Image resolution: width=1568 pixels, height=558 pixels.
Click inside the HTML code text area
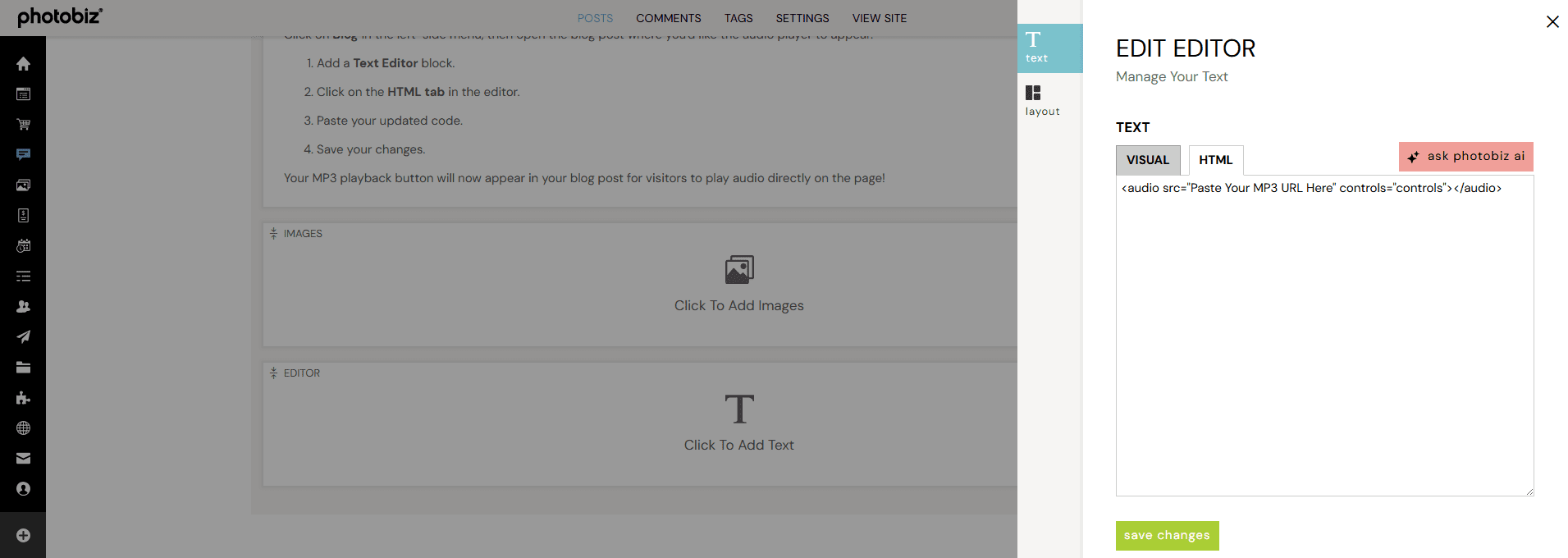pos(1324,336)
